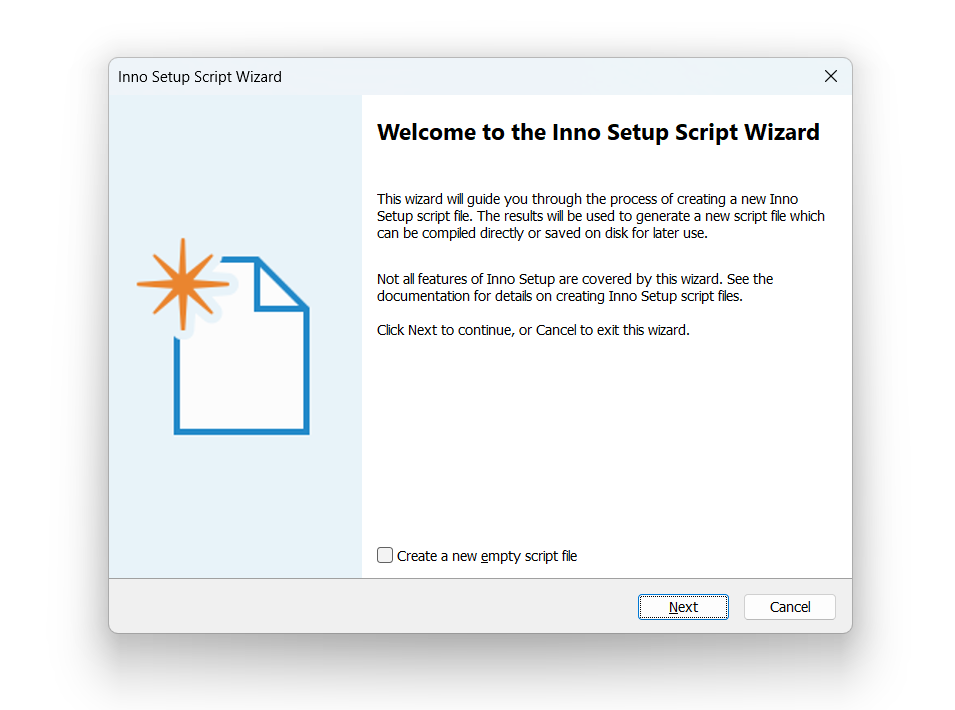Click the orange starburst on the document image
The width and height of the screenshot is (955, 710).
point(183,284)
